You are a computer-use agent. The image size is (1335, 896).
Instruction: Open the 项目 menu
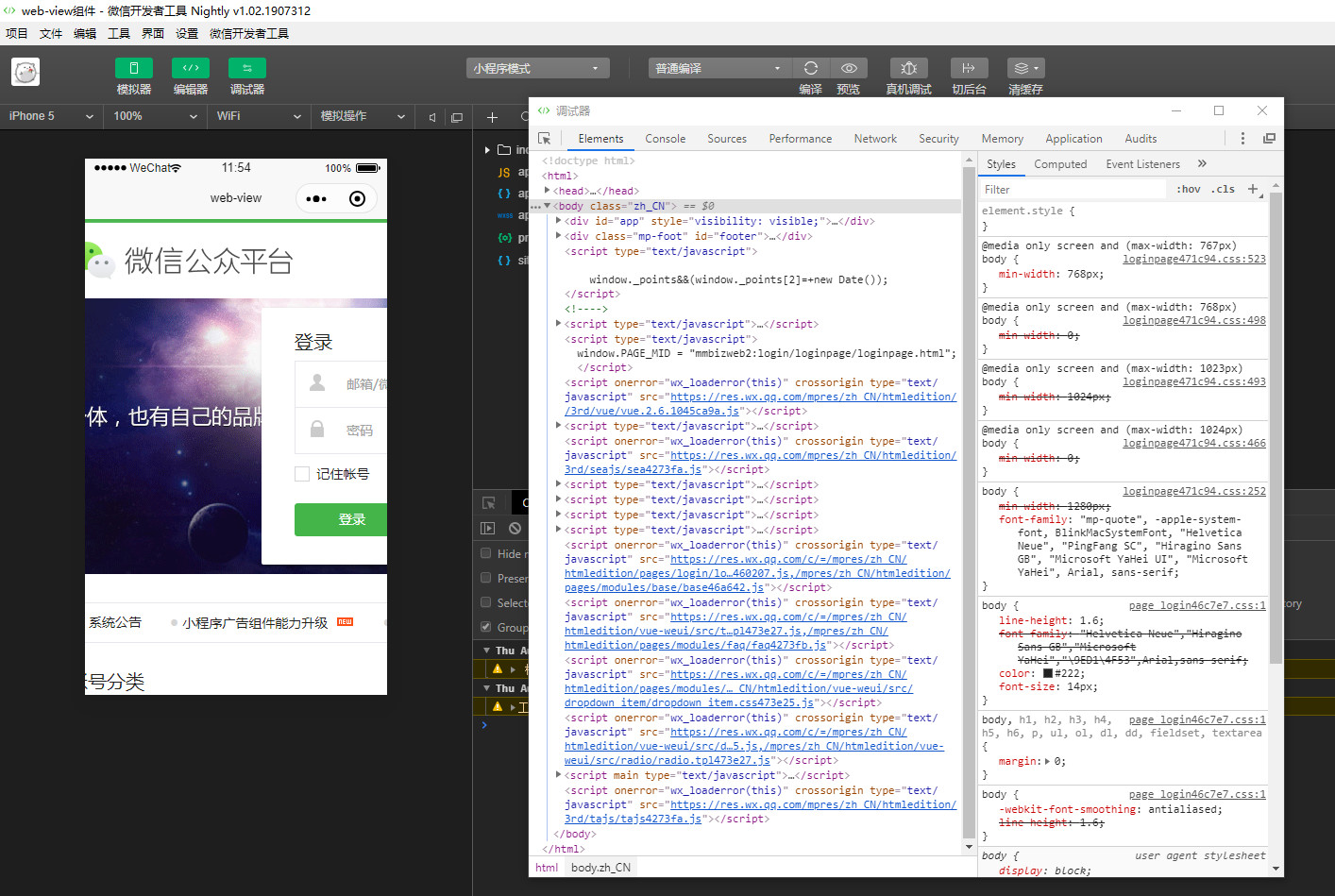pos(17,33)
